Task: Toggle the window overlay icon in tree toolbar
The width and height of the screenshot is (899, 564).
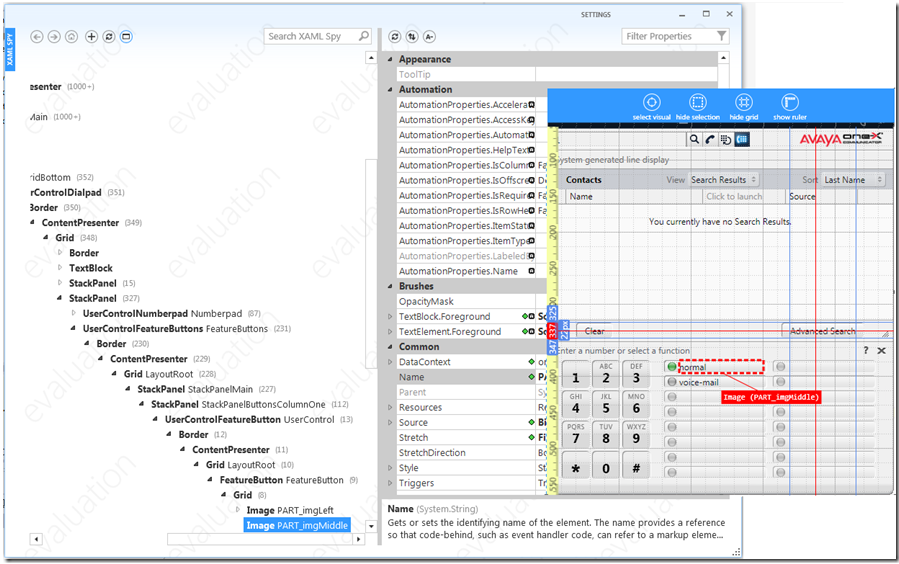Action: pos(126,37)
